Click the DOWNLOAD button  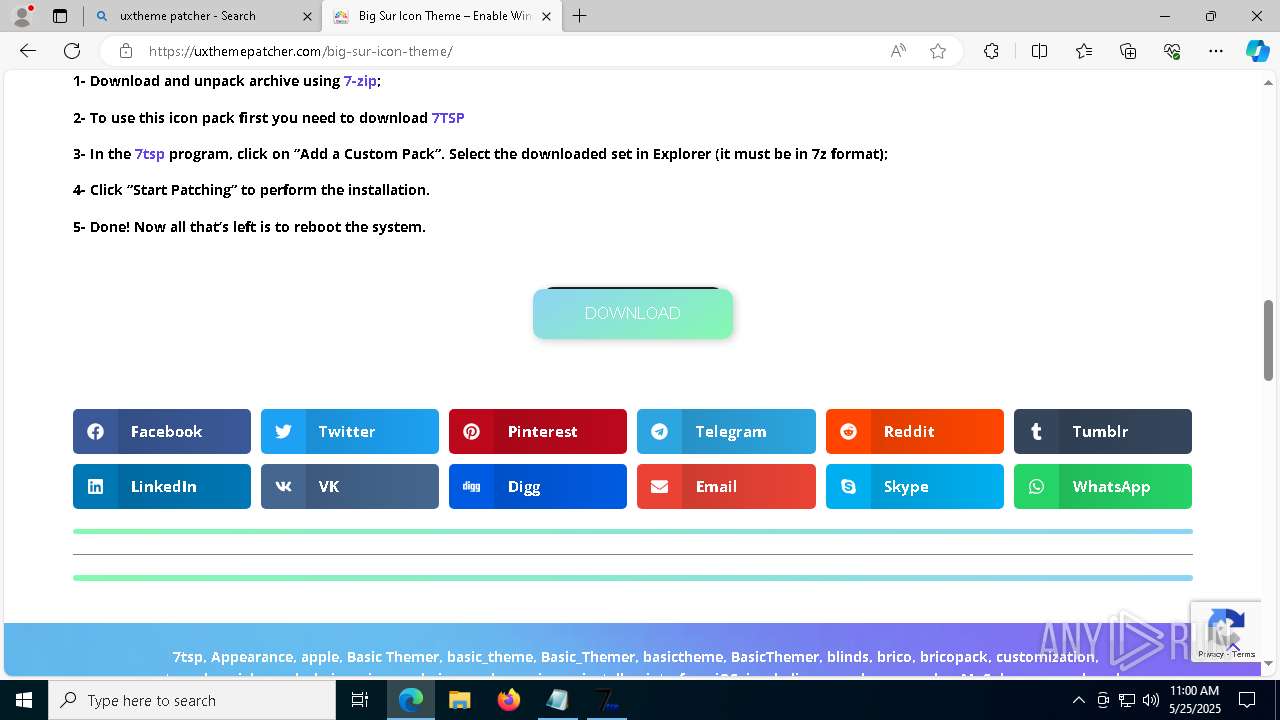point(633,314)
